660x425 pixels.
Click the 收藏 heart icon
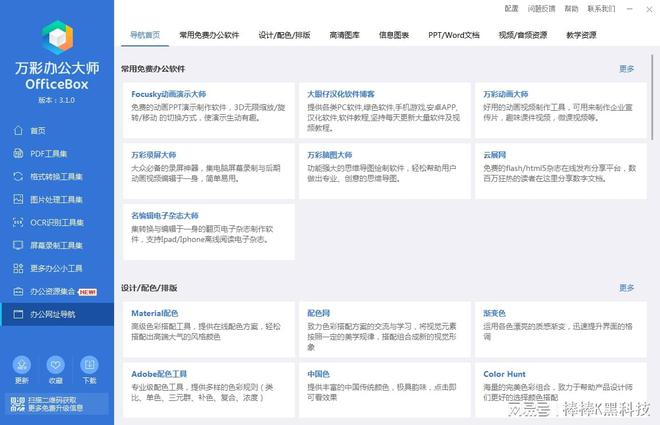tap(56, 365)
